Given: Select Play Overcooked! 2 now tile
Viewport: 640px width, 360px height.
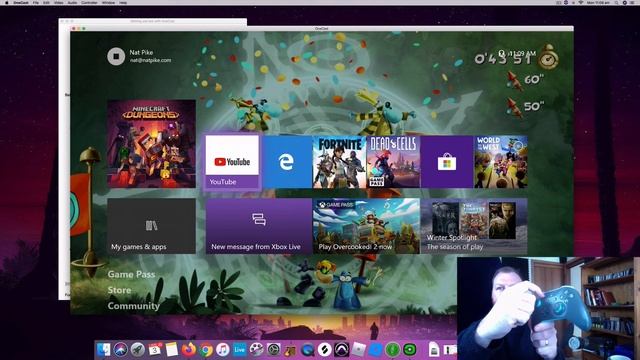Looking at the screenshot, I should click(x=366, y=226).
